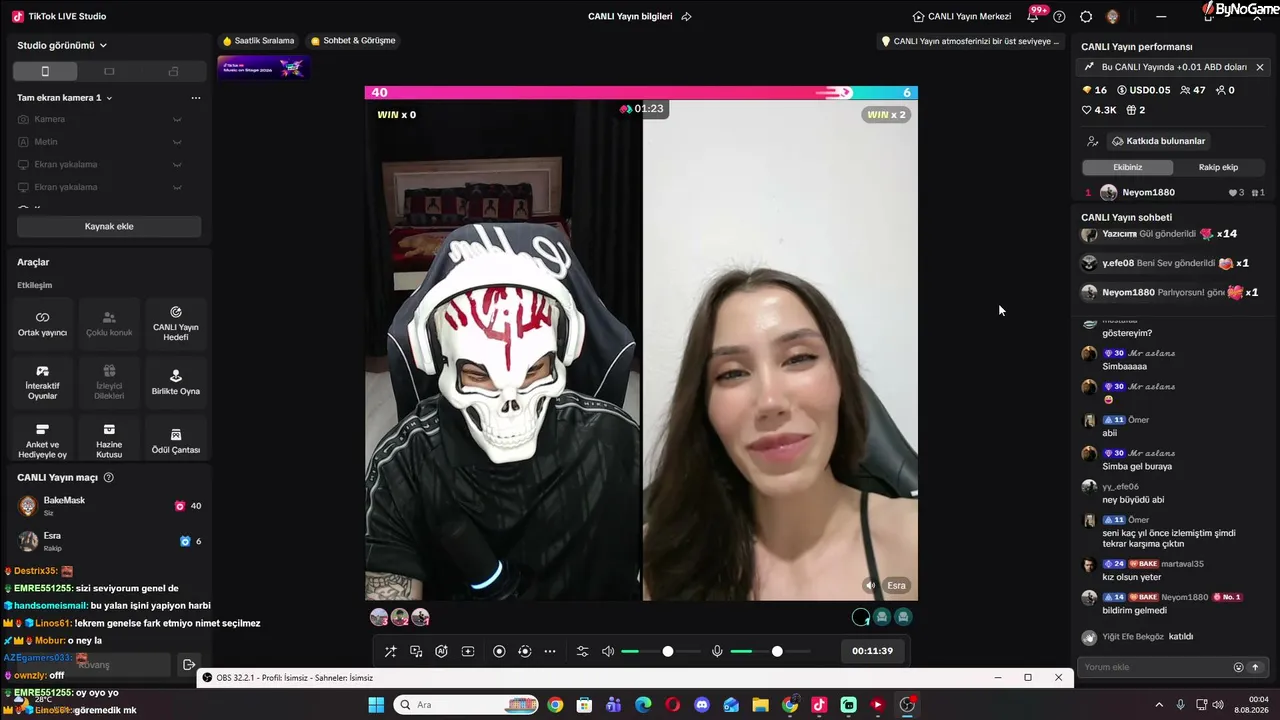
Task: Maximize the OBS 32.2.1 window
Action: 1028,678
